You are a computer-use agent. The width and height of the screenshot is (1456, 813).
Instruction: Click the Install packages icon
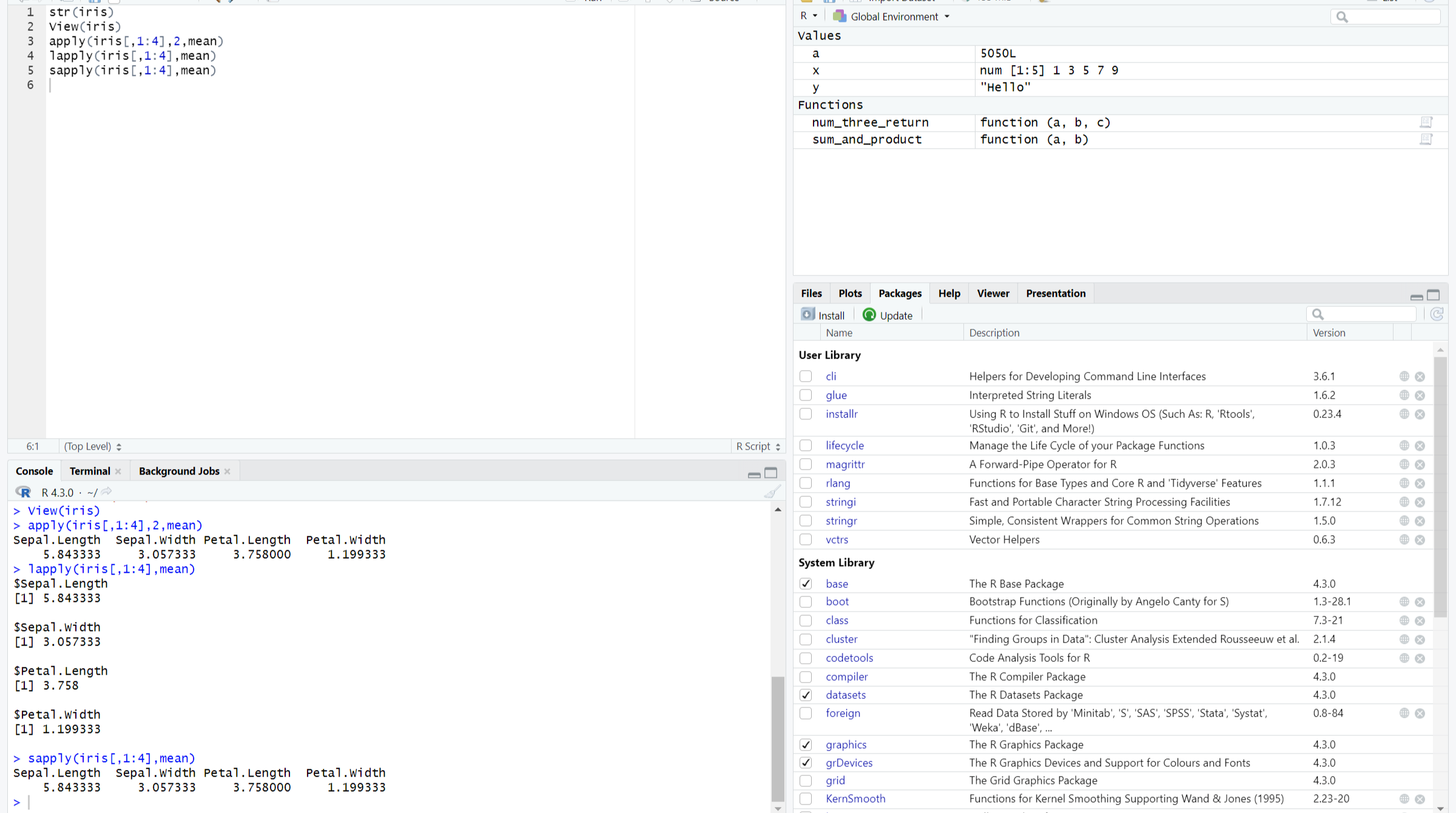(808, 315)
